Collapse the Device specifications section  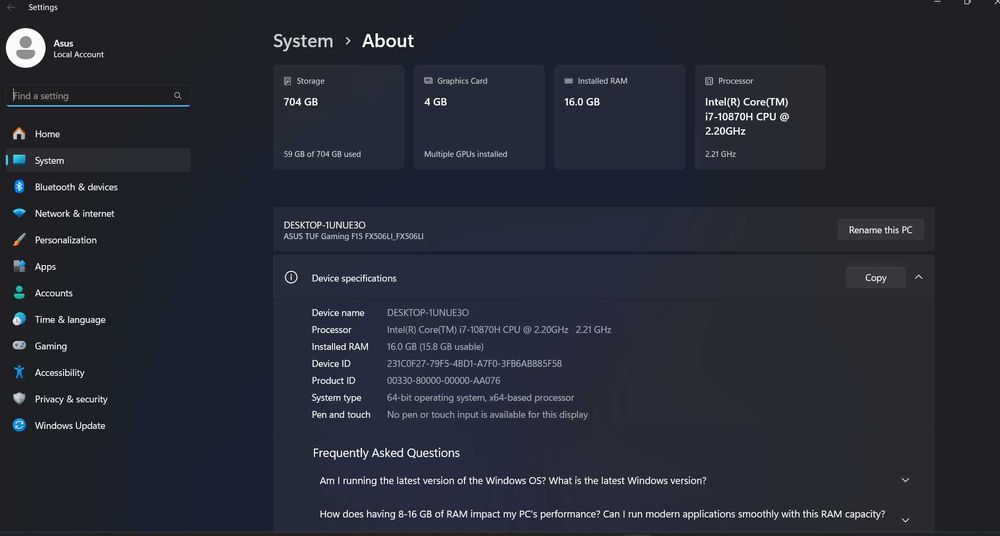coord(918,277)
